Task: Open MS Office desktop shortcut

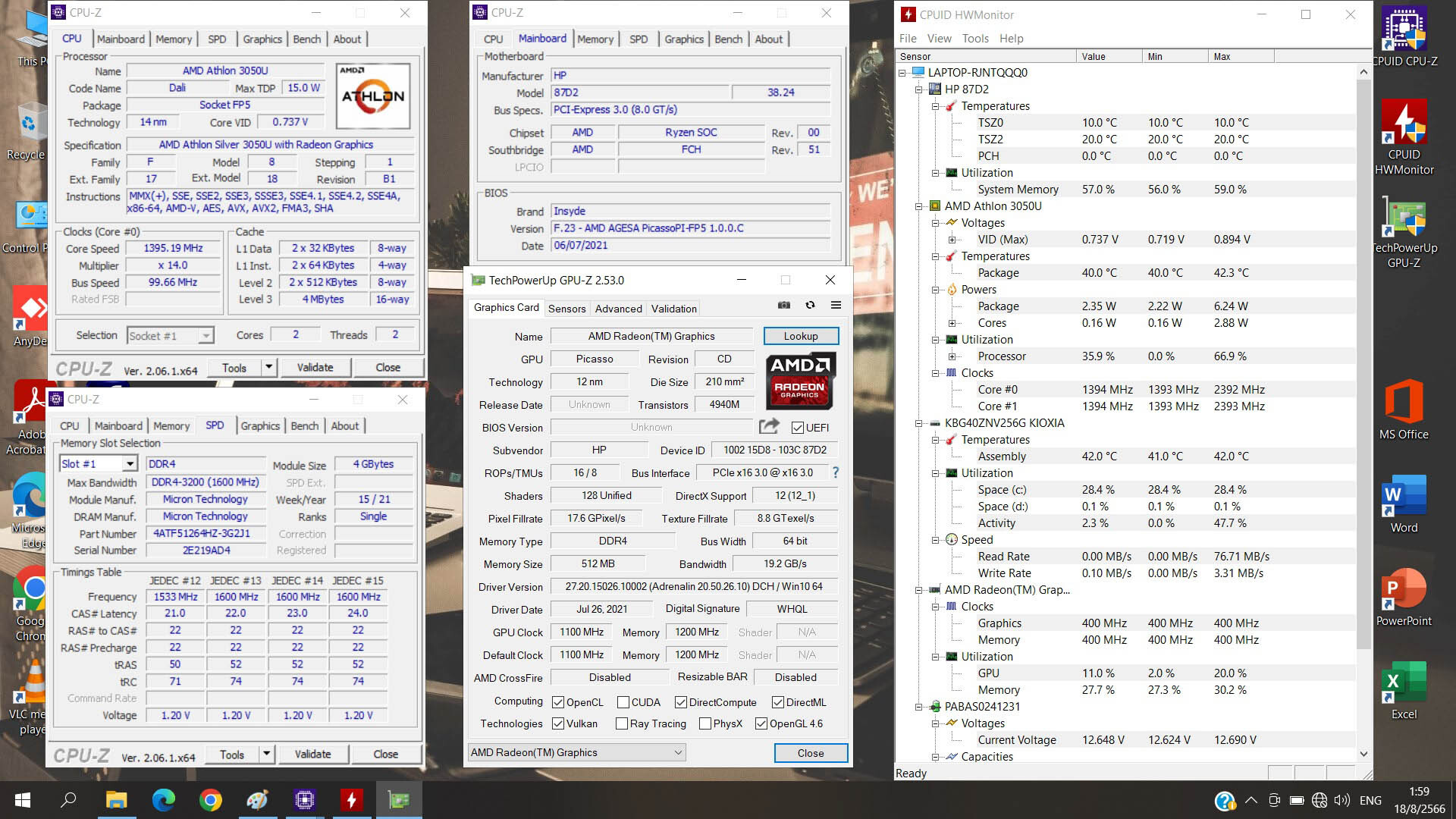Action: click(1404, 410)
